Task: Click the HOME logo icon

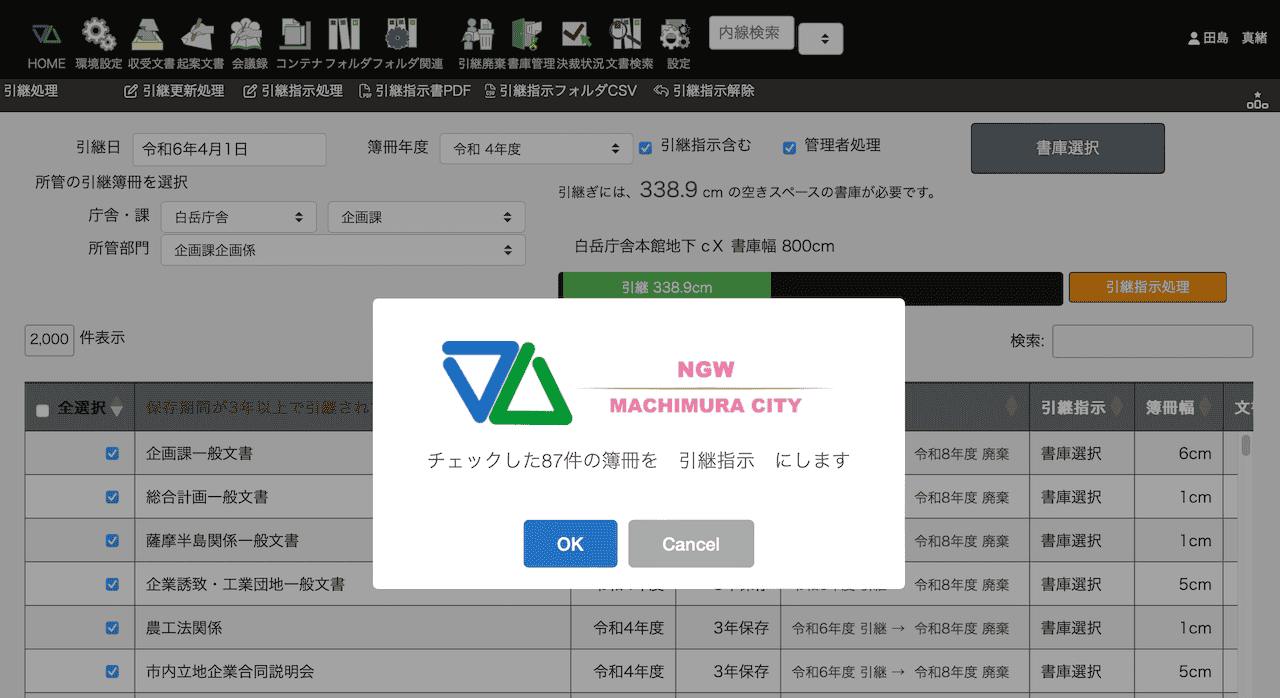Action: 46,35
